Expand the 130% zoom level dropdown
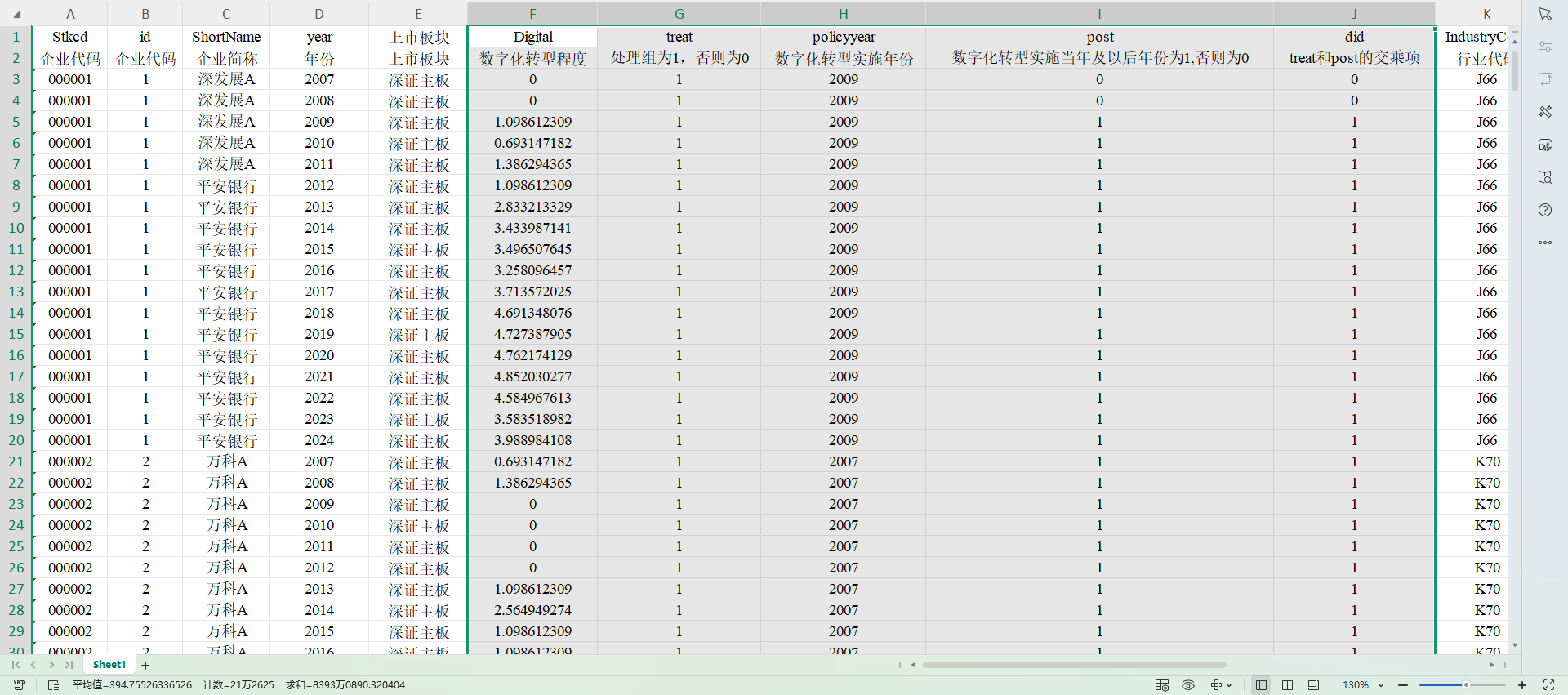This screenshot has height=695, width=1568. coord(1381,685)
